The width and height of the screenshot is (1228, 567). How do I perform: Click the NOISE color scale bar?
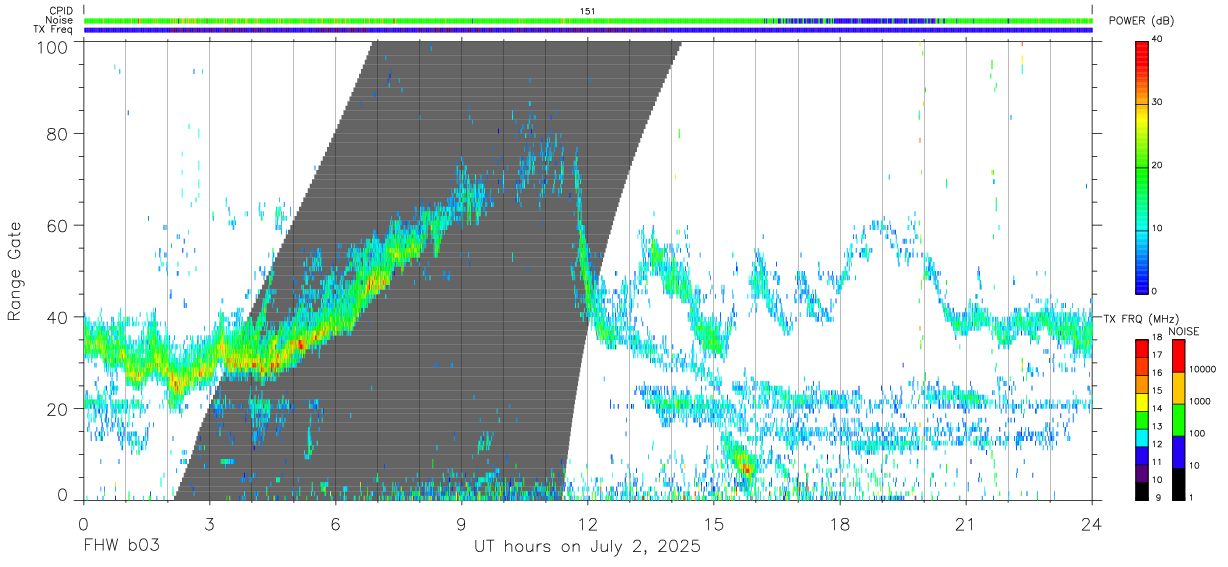1179,420
